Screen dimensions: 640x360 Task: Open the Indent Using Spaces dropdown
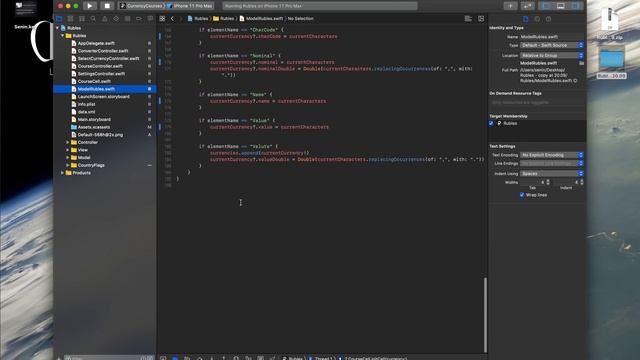551,173
